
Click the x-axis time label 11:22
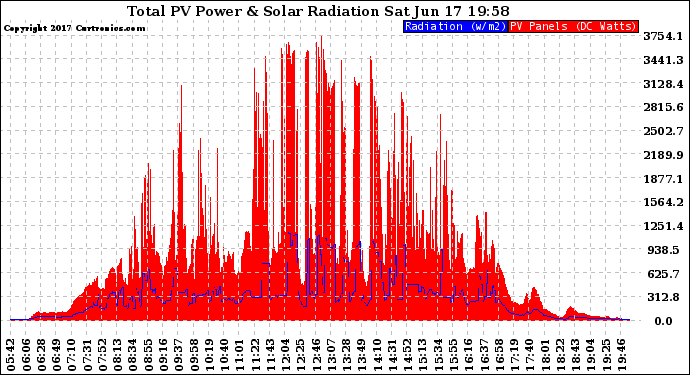click(255, 355)
